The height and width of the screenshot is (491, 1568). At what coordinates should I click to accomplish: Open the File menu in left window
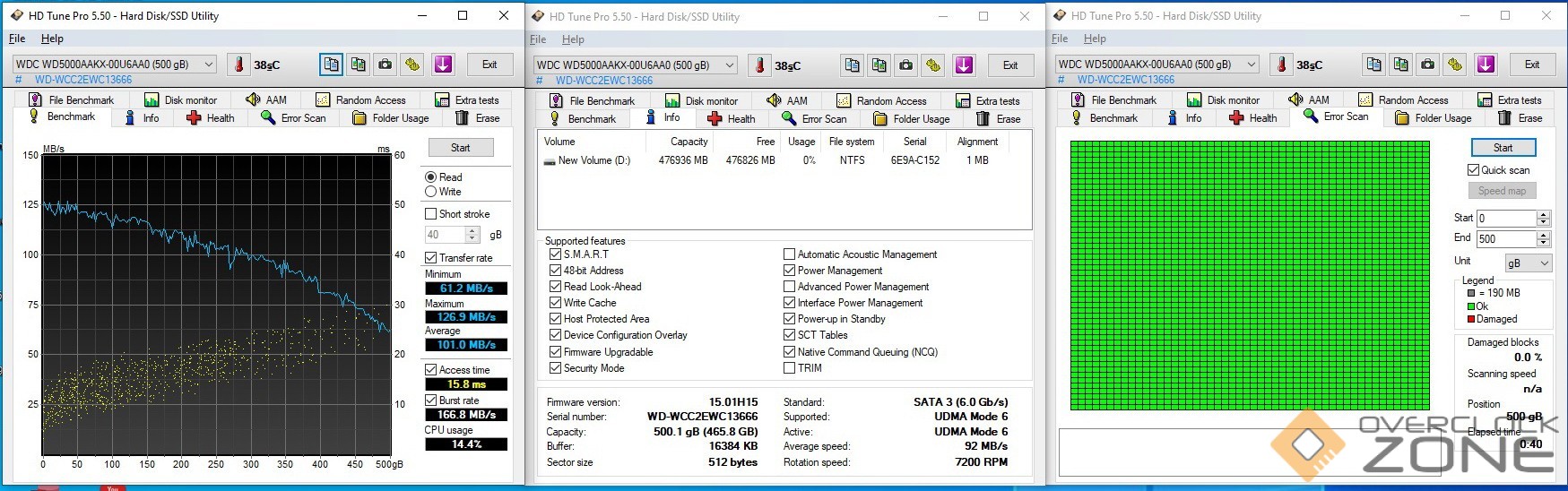[x=17, y=39]
